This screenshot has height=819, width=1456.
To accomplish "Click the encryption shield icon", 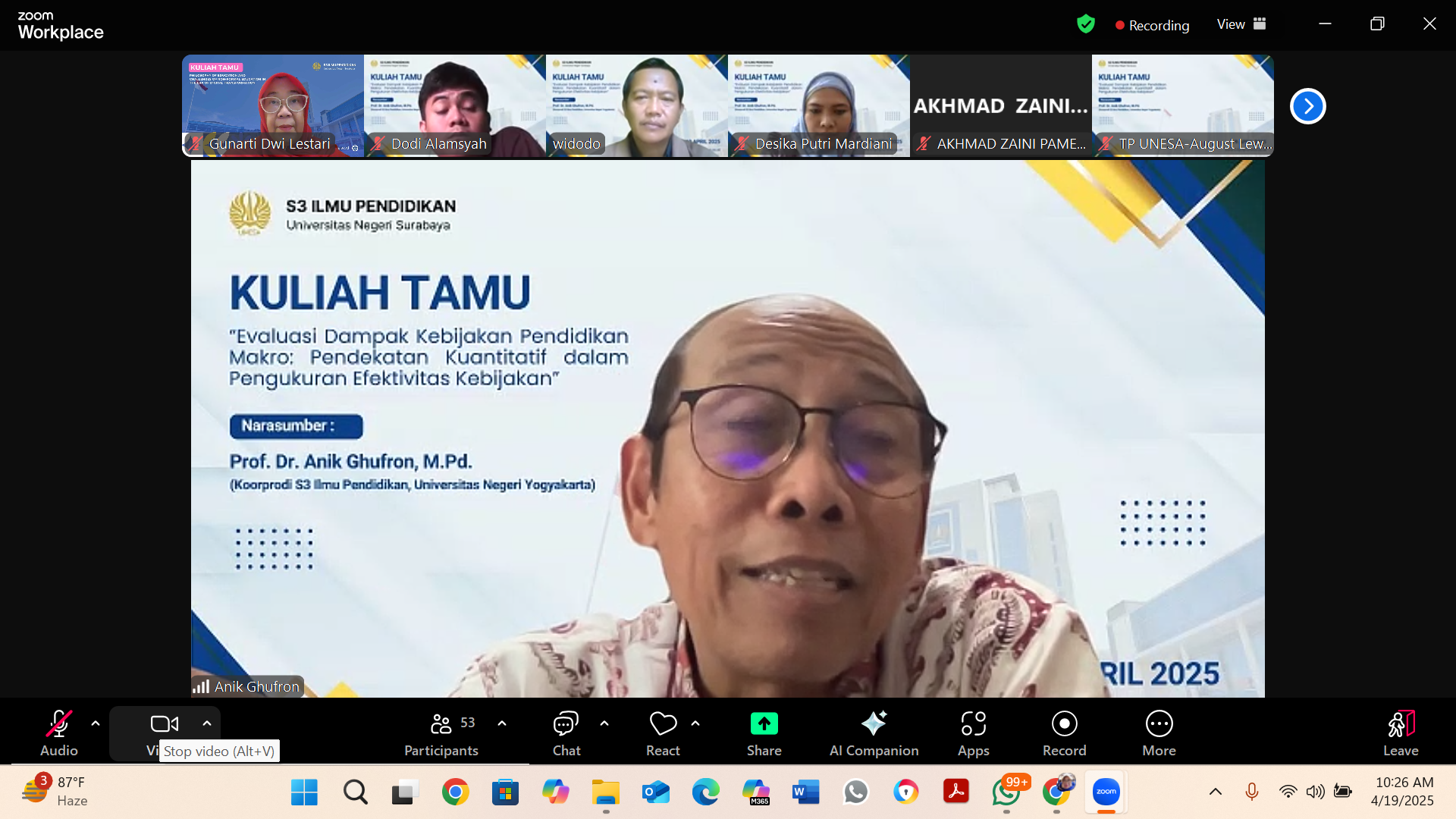I will tap(1086, 24).
